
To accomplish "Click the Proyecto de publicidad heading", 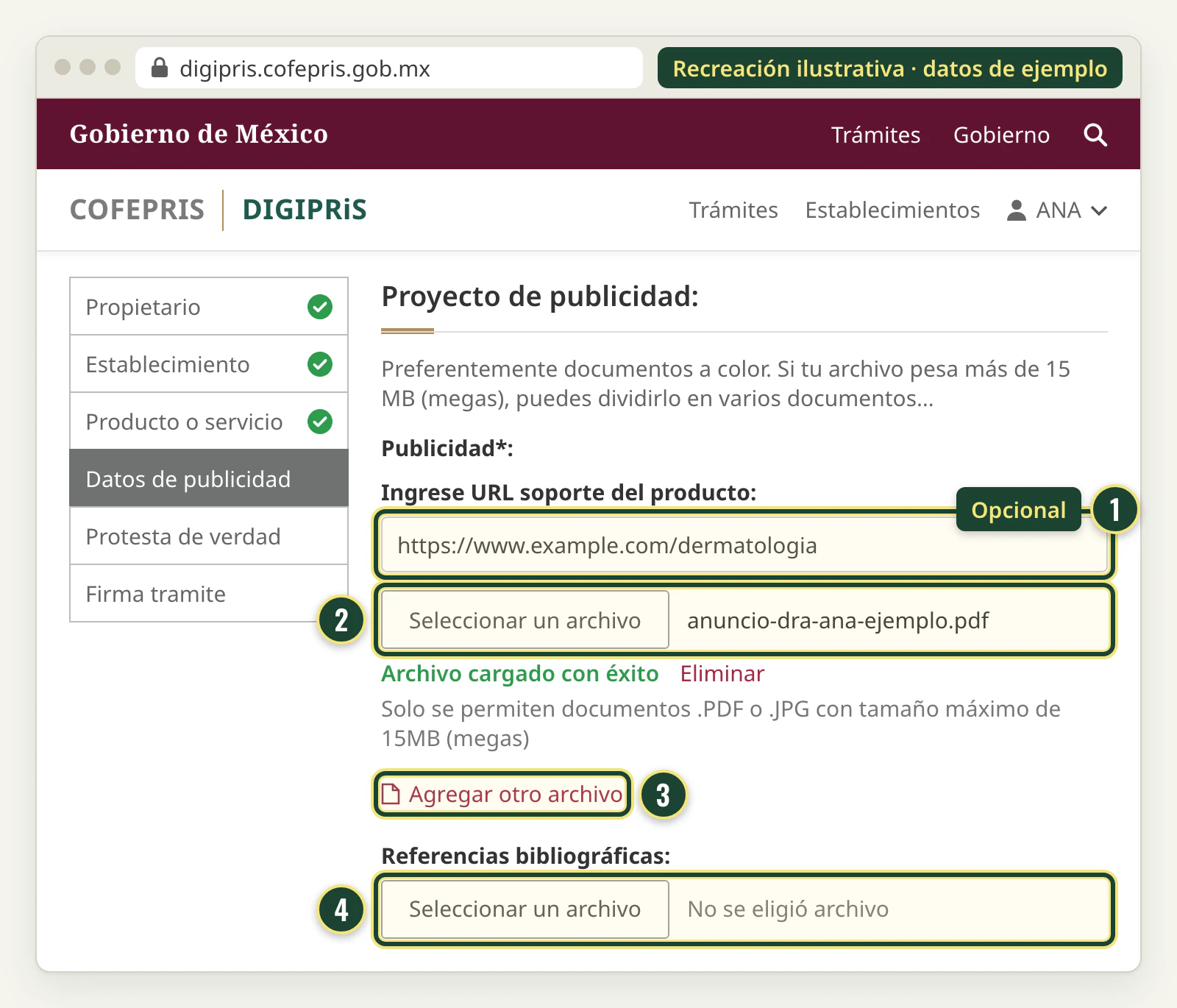I will point(540,297).
